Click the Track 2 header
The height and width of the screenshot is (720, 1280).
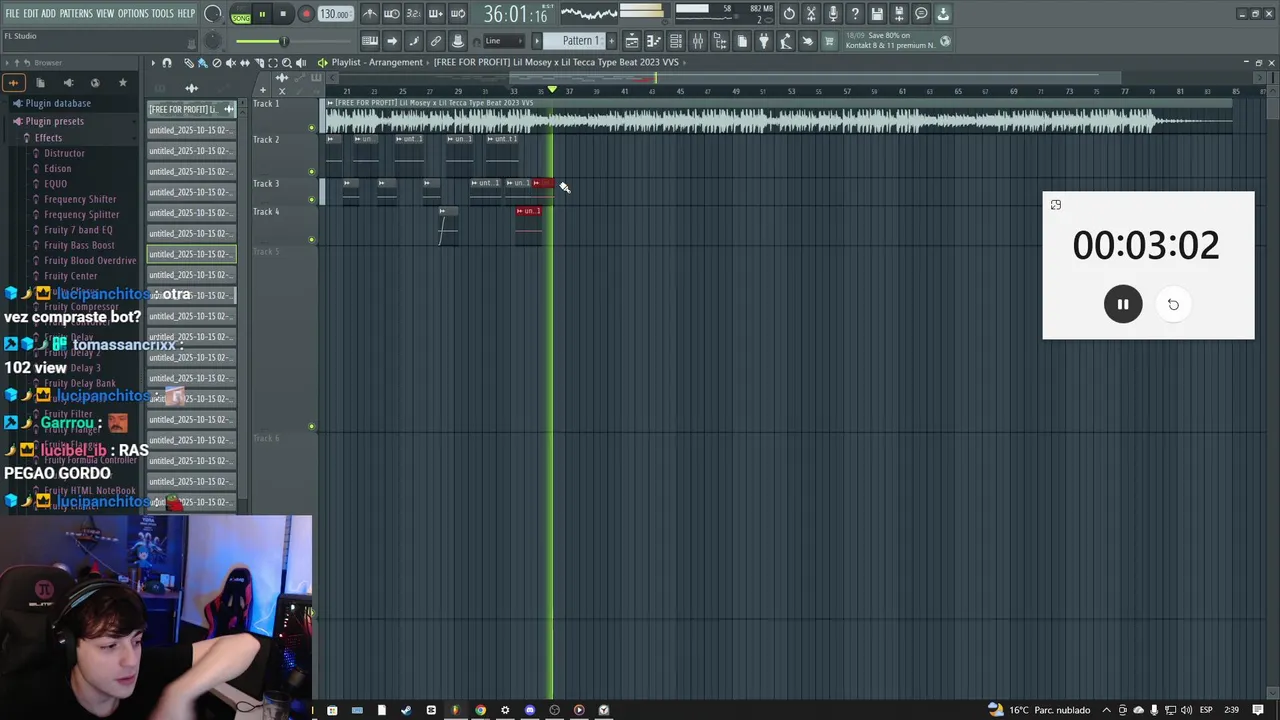pyautogui.click(x=283, y=155)
